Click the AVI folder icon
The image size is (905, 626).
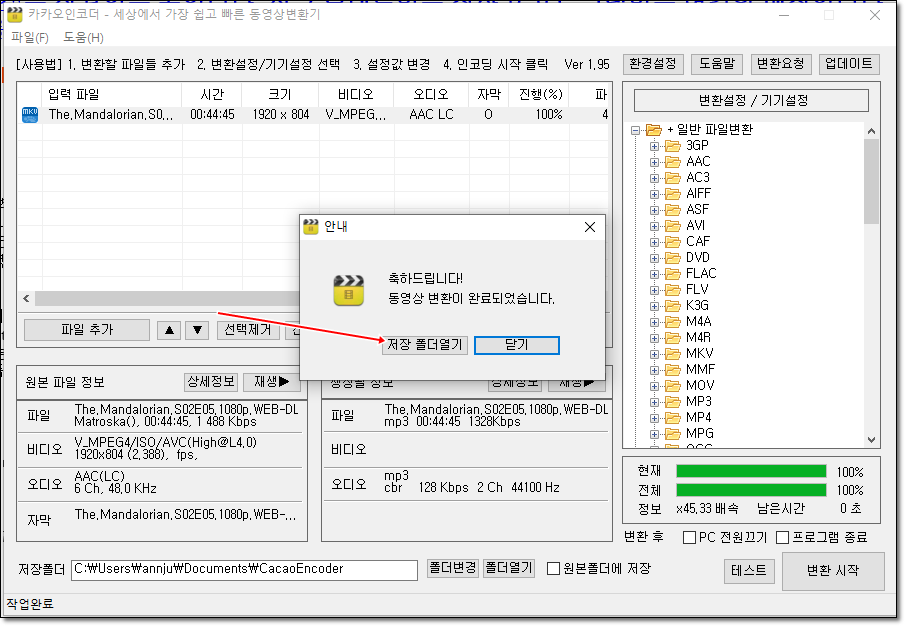(x=672, y=226)
